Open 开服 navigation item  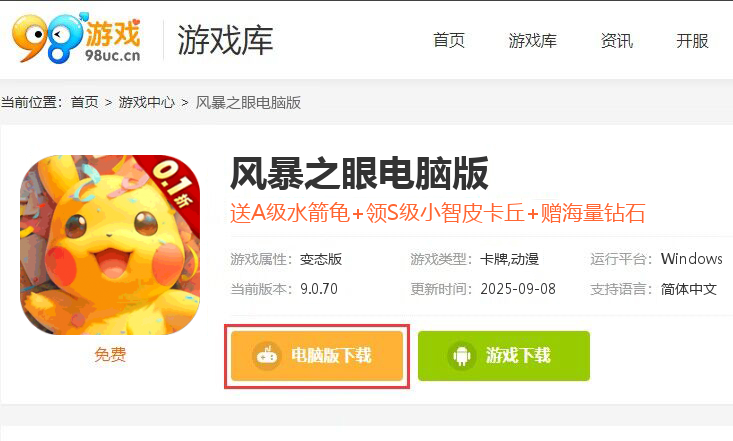tap(692, 41)
